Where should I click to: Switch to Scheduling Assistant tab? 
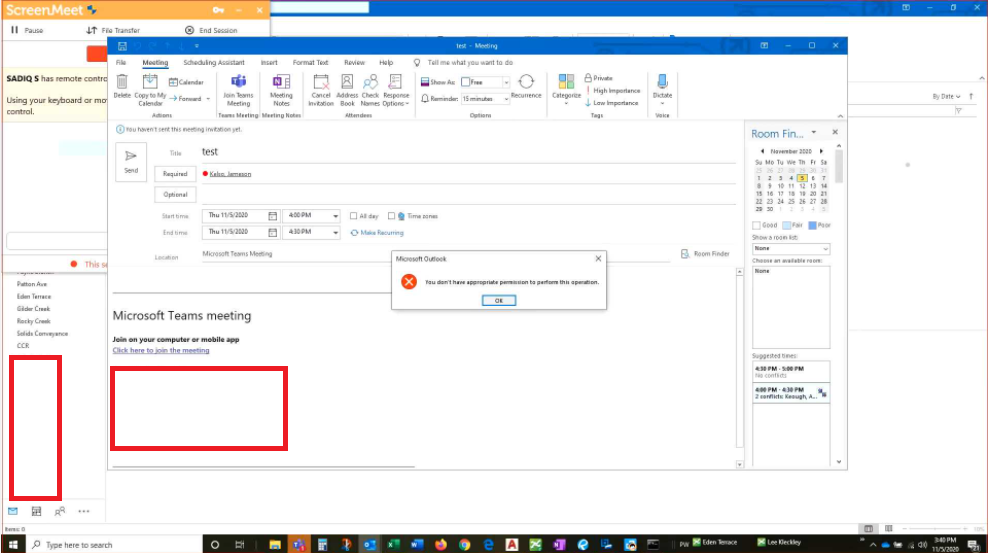click(x=214, y=62)
